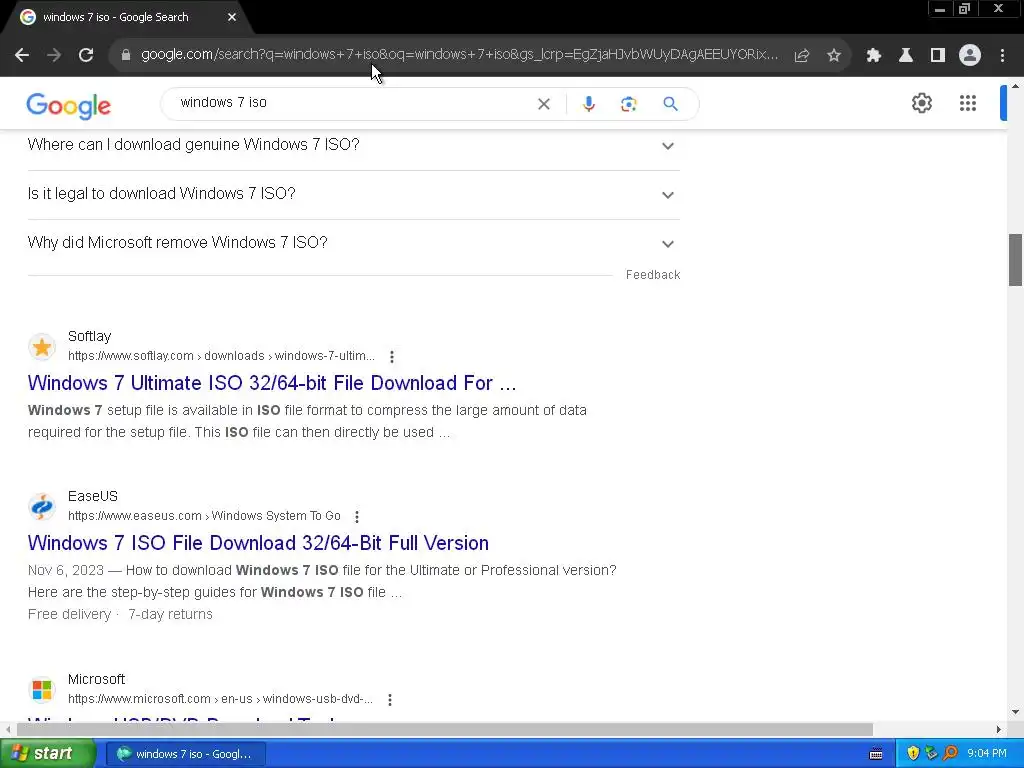Open more options for Softlay result
The width and height of the screenshot is (1024, 768).
click(392, 357)
